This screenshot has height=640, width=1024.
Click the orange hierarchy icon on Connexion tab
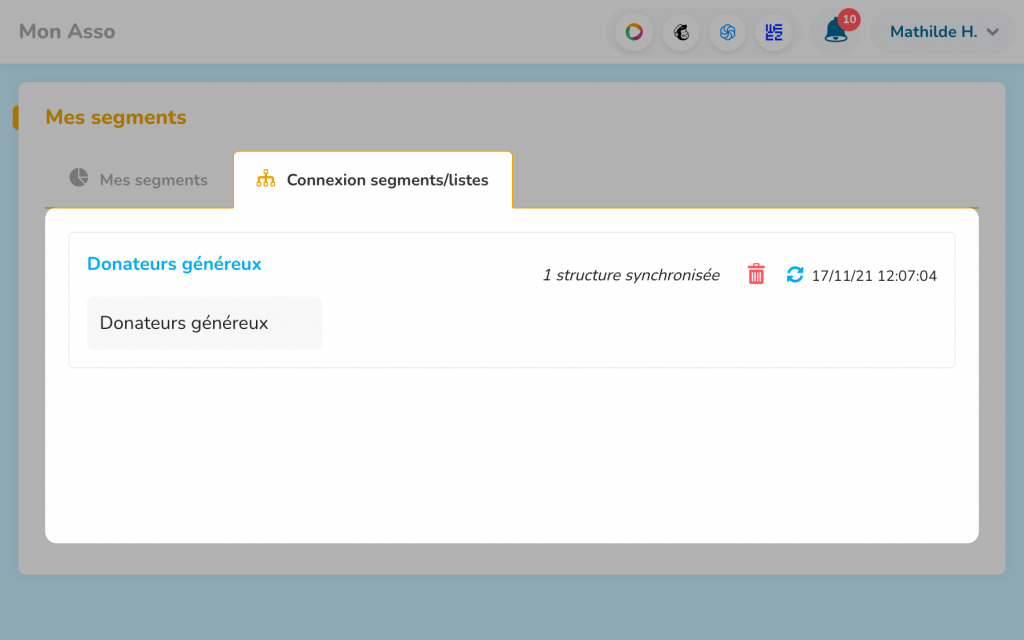click(x=265, y=180)
